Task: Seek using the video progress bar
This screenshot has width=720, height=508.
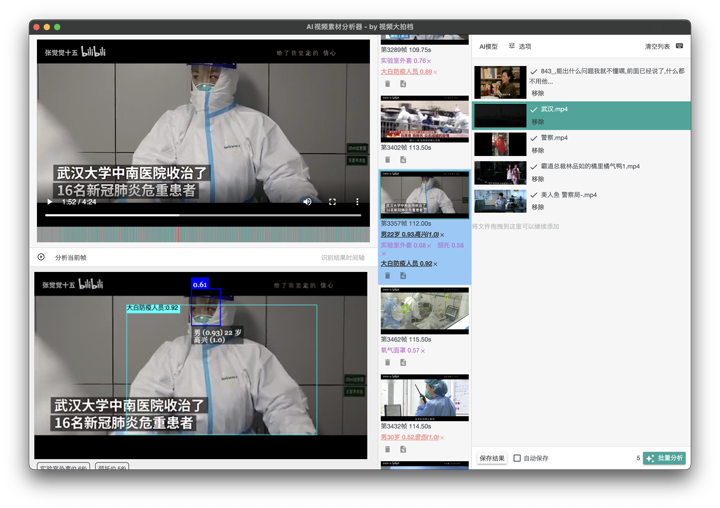Action: coord(203,214)
